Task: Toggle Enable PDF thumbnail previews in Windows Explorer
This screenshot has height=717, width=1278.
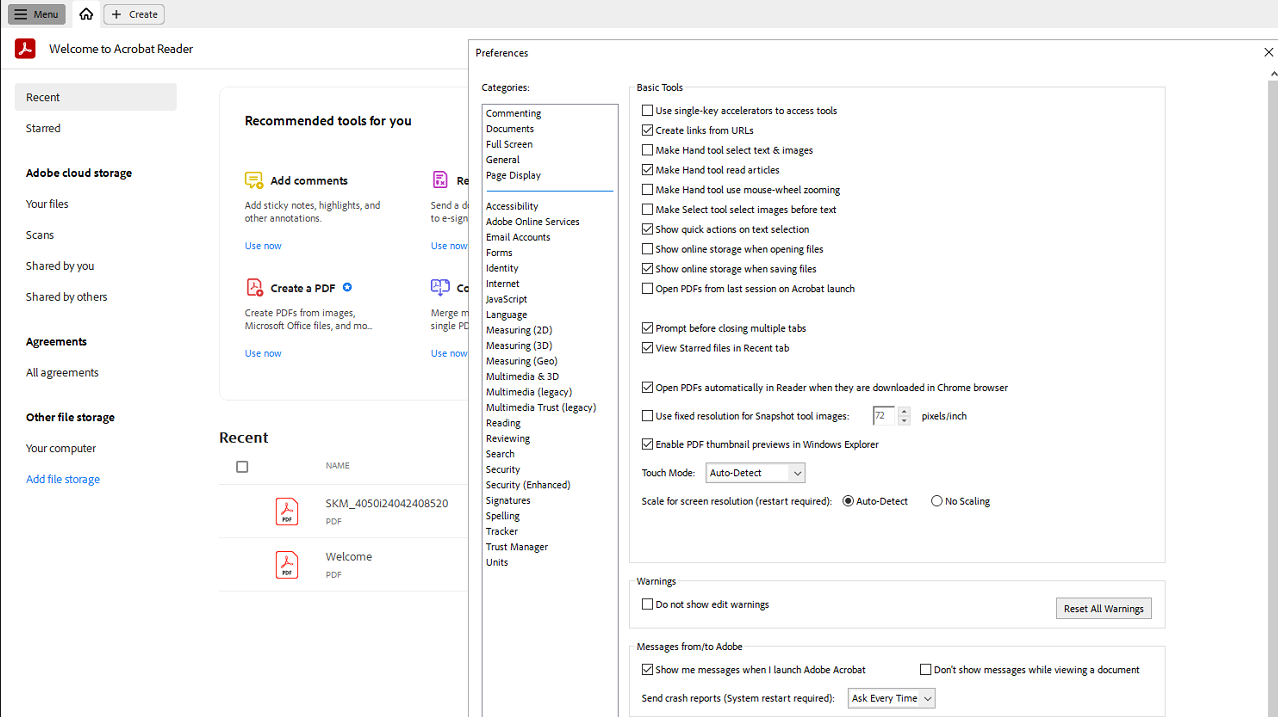Action: pyautogui.click(x=647, y=445)
